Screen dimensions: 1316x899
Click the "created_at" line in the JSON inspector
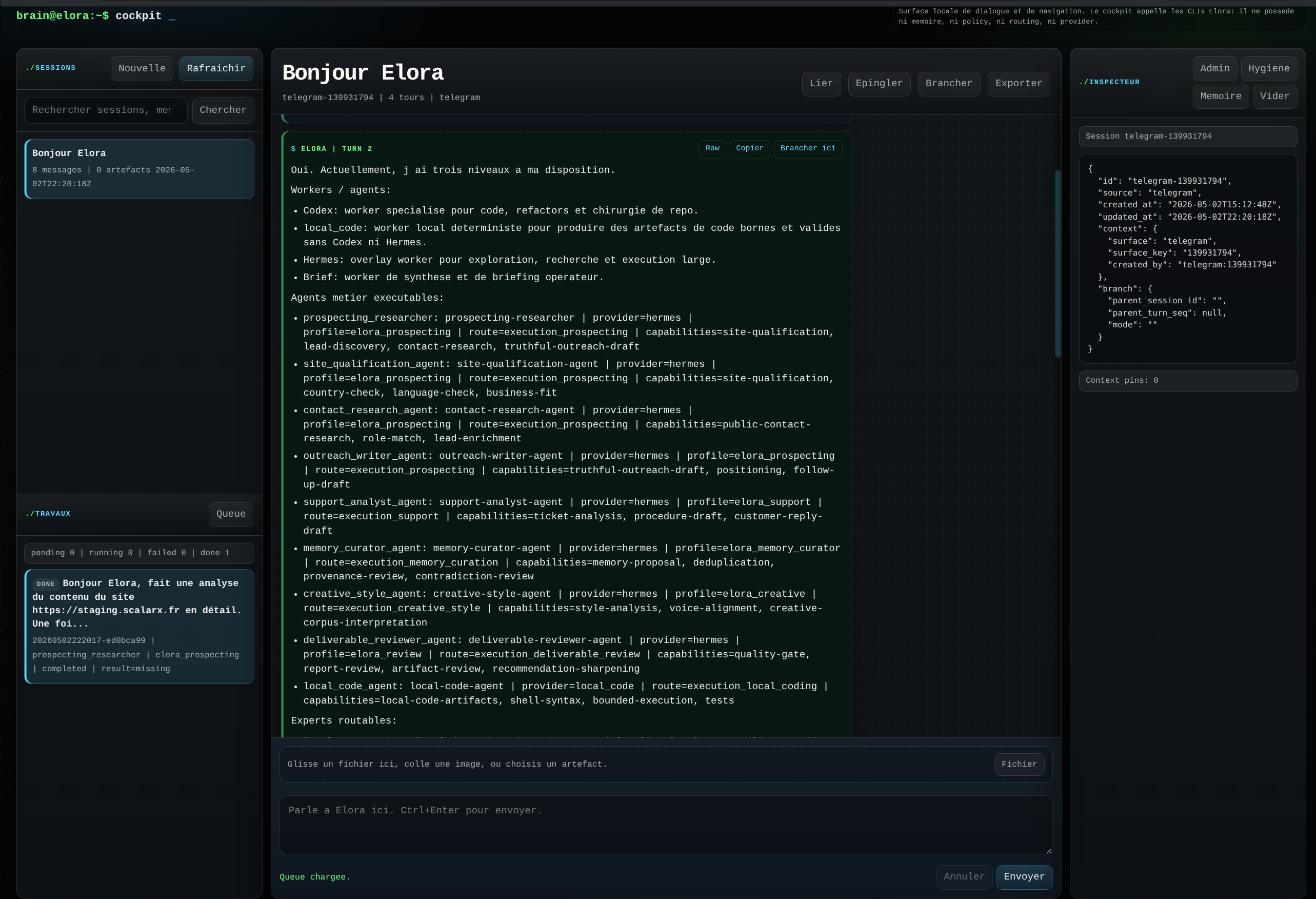pos(1189,205)
